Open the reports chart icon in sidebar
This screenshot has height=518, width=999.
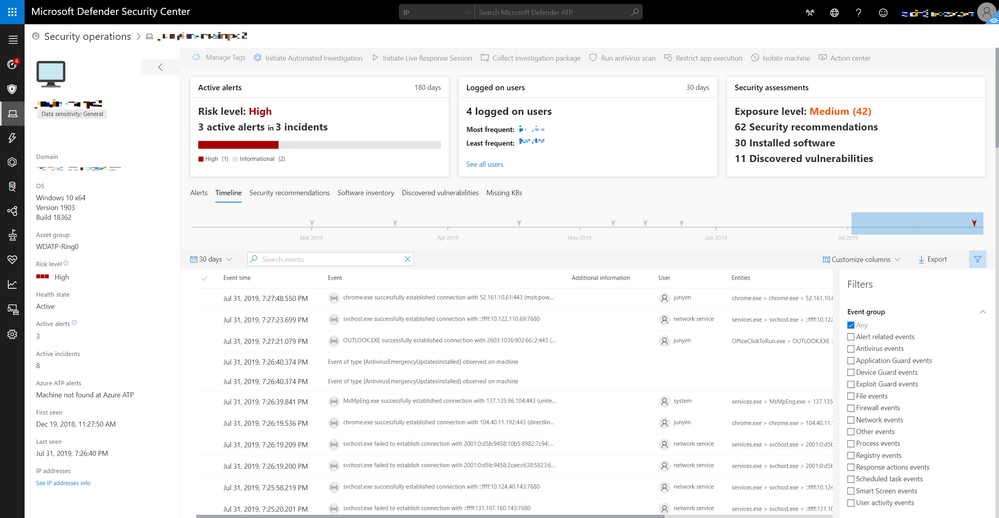pos(12,284)
